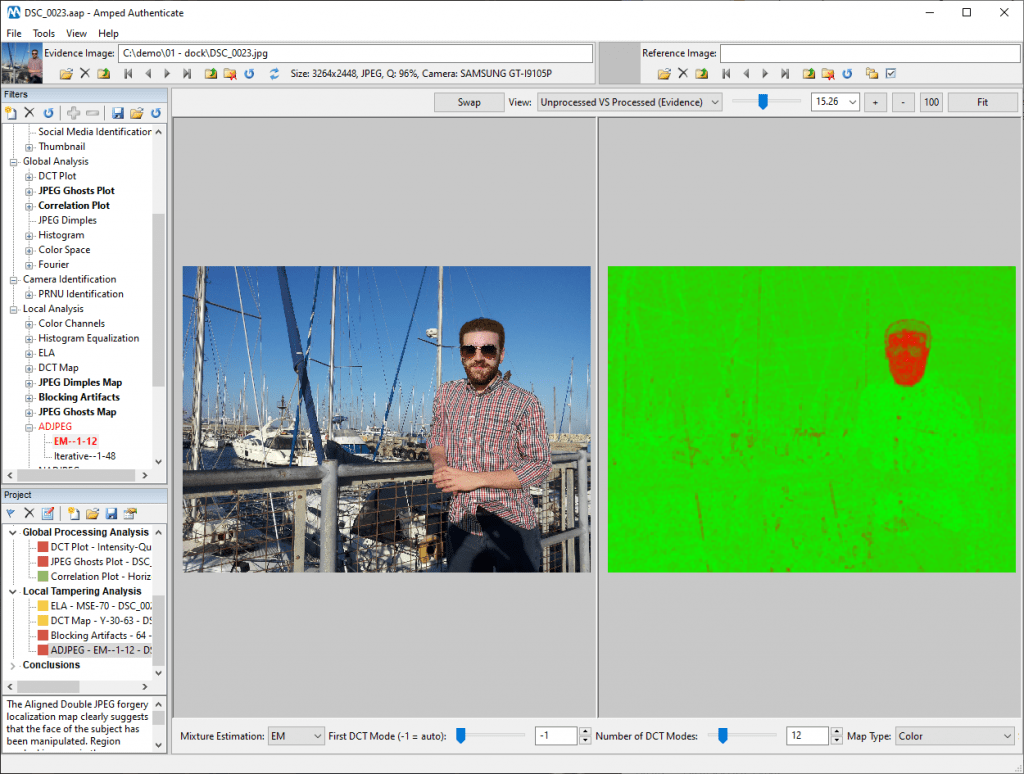Jump to last evidence image icon
The width and height of the screenshot is (1024, 774).
[187, 74]
